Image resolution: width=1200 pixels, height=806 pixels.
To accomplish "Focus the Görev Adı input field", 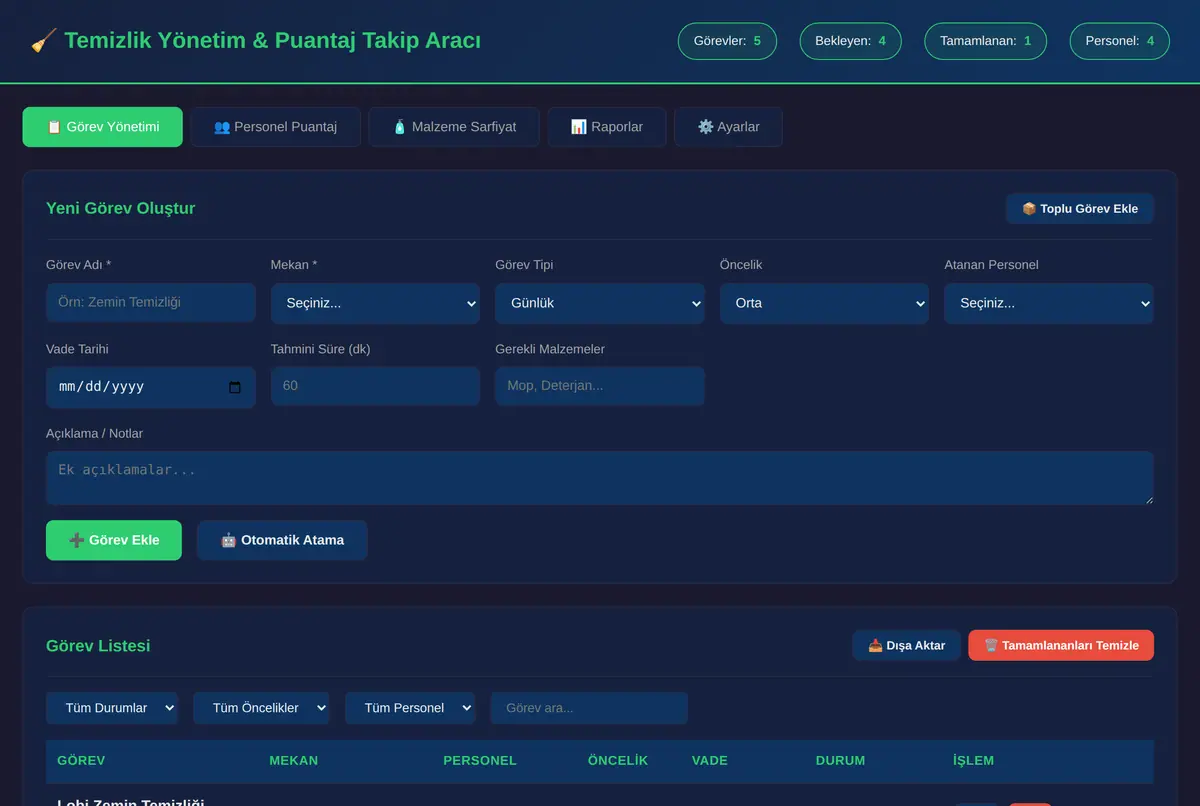I will 151,302.
